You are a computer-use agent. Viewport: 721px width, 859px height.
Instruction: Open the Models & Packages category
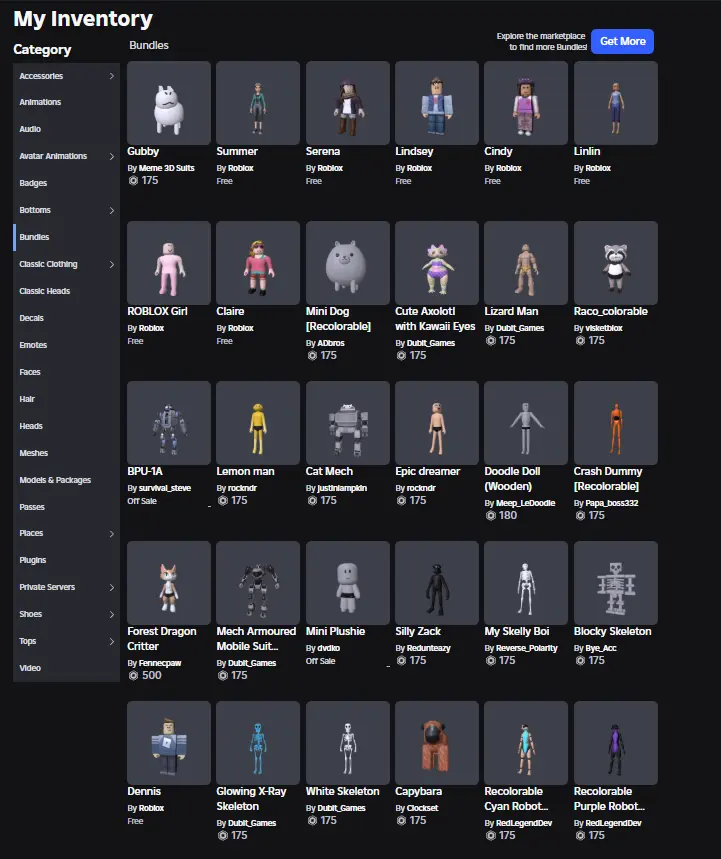pyautogui.click(x=66, y=480)
